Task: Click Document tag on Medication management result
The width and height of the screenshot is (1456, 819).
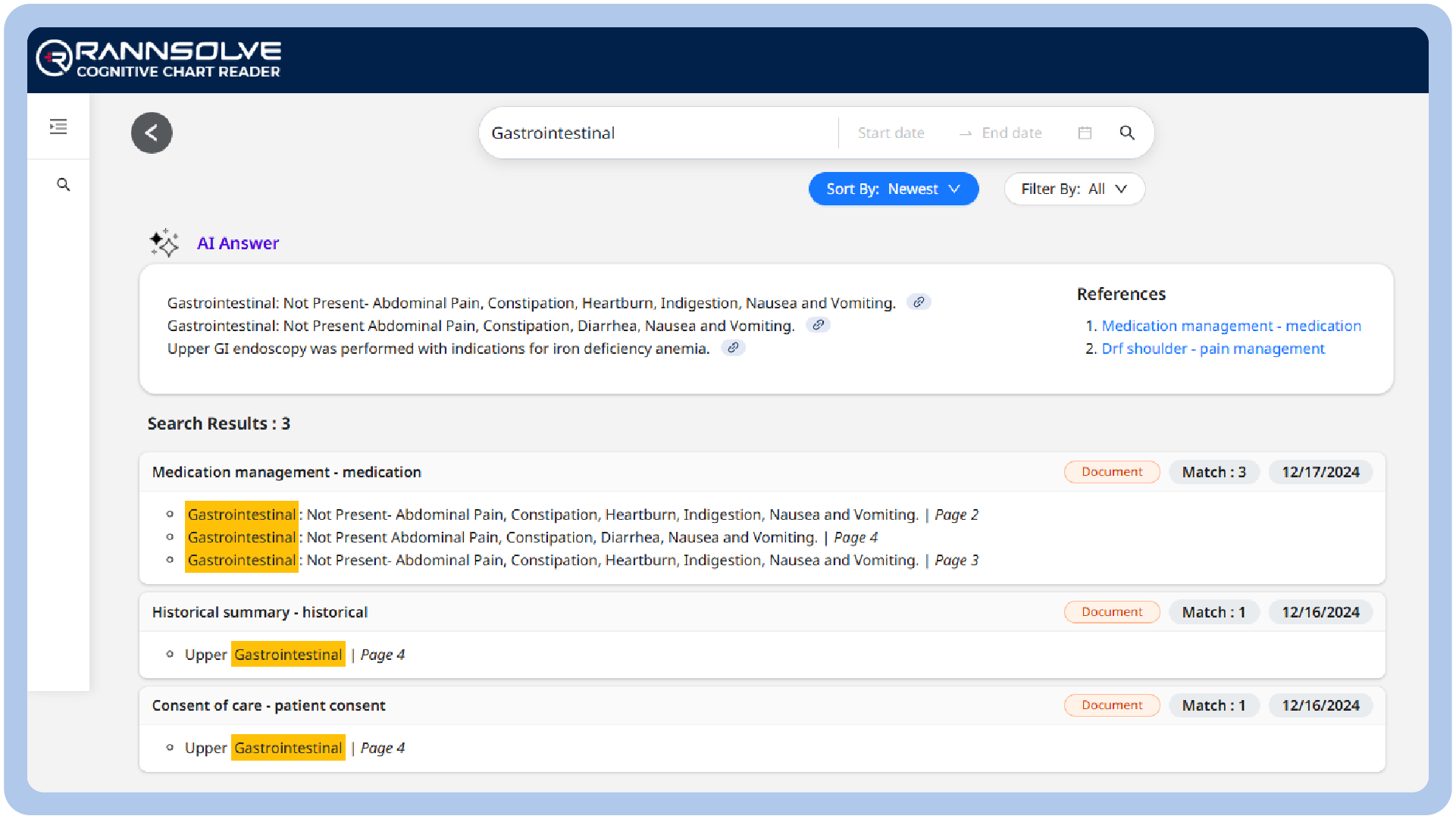Action: pyautogui.click(x=1112, y=472)
